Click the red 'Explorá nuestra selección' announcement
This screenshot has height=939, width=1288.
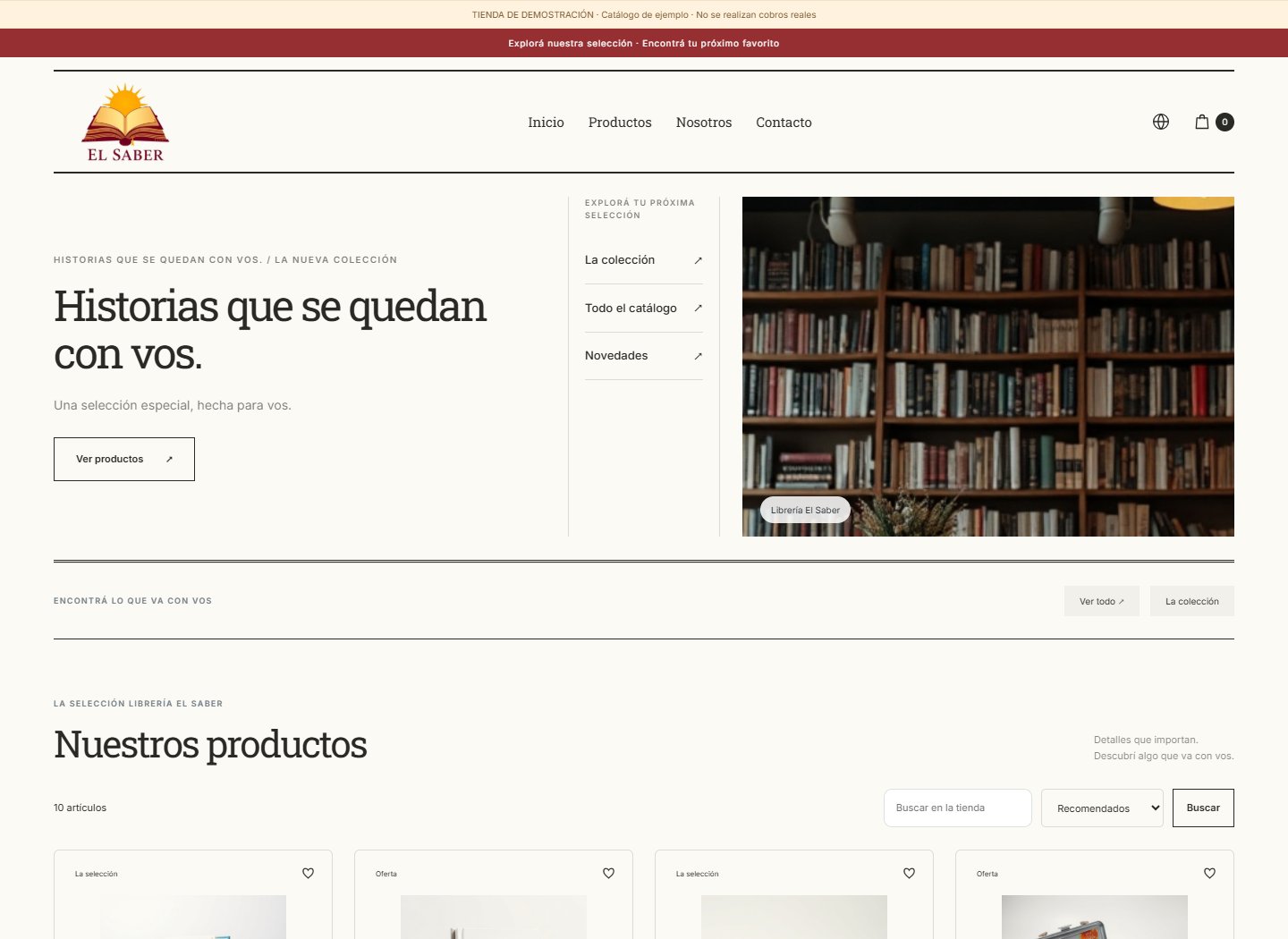644,43
